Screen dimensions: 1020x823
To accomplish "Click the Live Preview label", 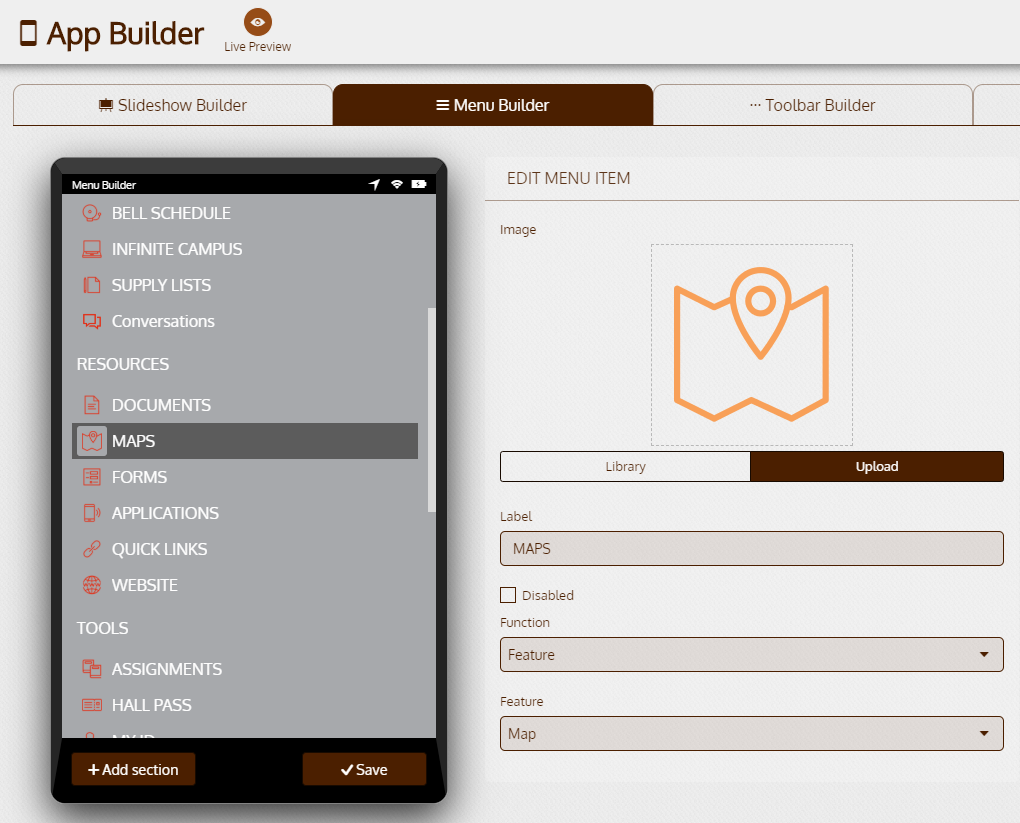I will click(x=258, y=47).
